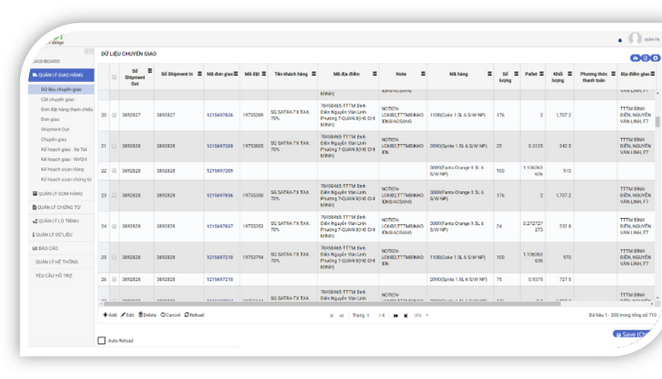Click the document export icon button
The image size is (662, 379).
[645, 58]
